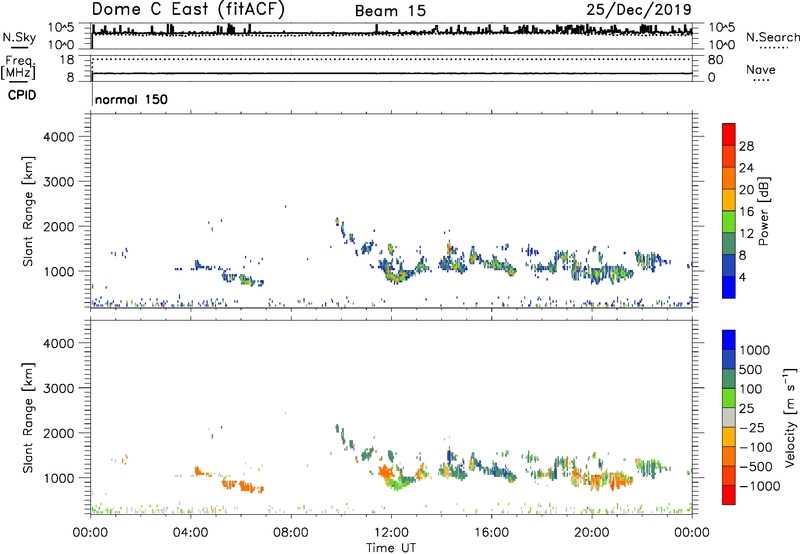800x554 pixels.
Task: Click the 'normal 150' CPID text
Action: coord(131,99)
